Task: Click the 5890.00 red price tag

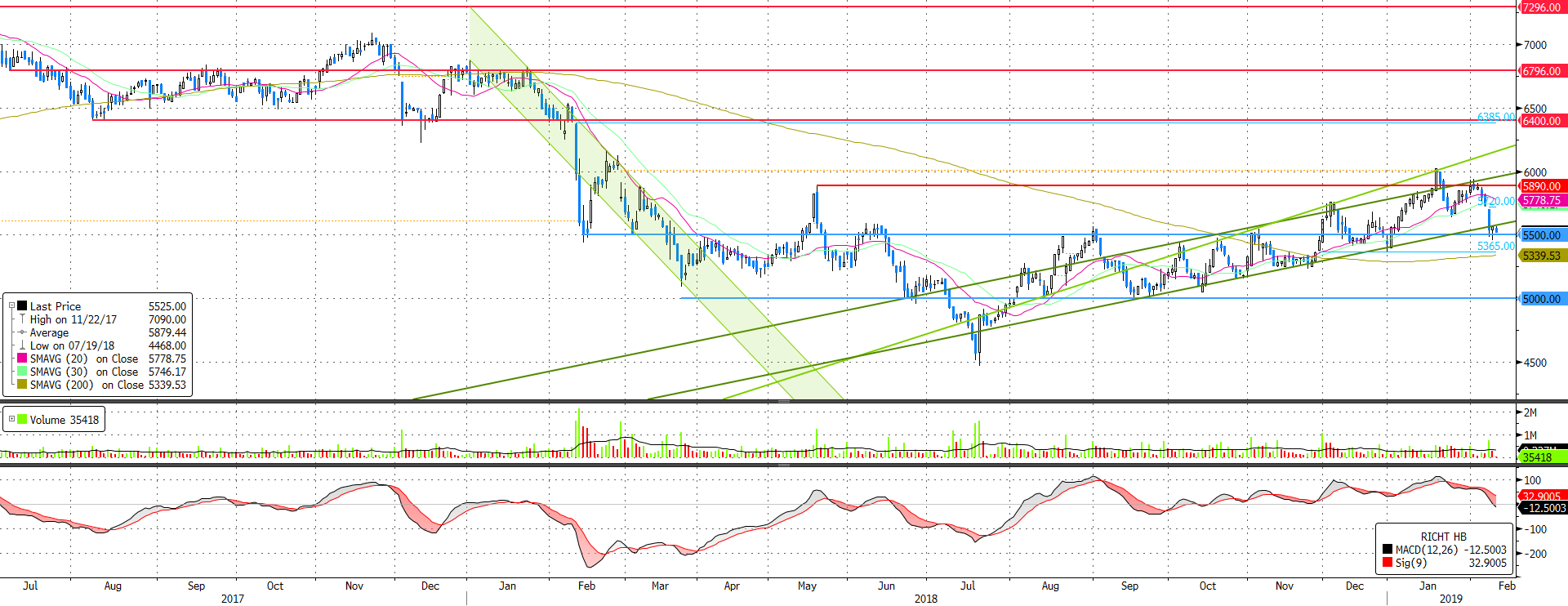Action: 1542,186
